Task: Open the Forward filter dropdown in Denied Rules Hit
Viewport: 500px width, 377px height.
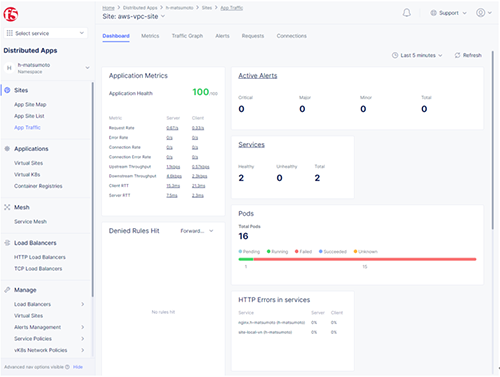Action: click(197, 231)
